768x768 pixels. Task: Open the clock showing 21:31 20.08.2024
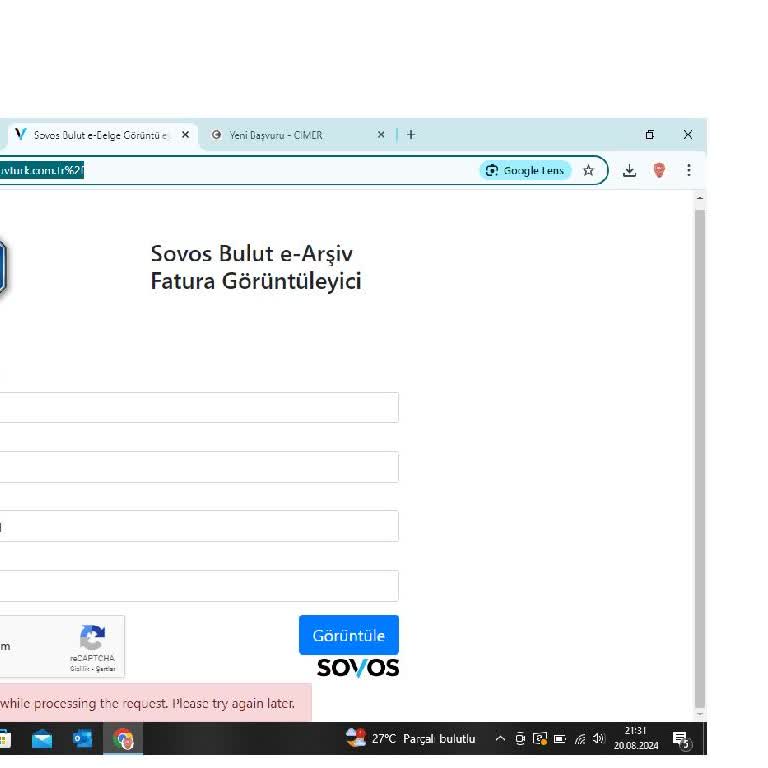point(636,738)
